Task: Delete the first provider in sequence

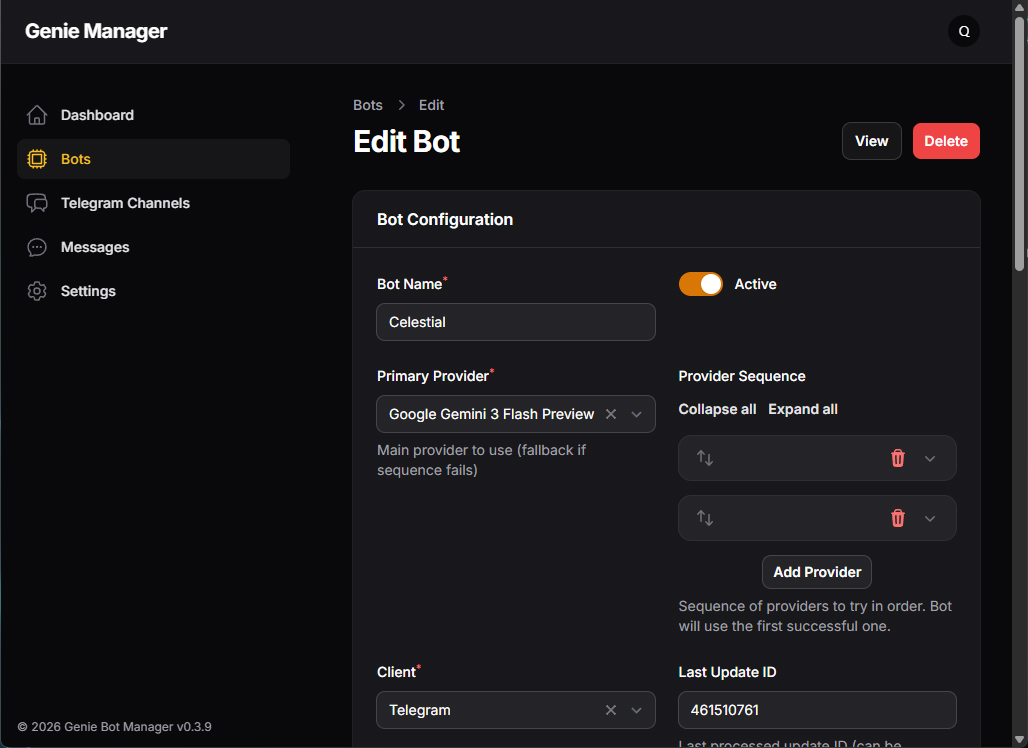Action: [897, 458]
